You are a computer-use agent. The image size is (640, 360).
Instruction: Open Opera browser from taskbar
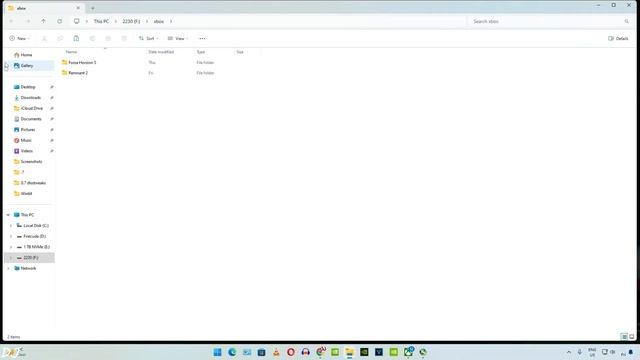[x=291, y=352]
